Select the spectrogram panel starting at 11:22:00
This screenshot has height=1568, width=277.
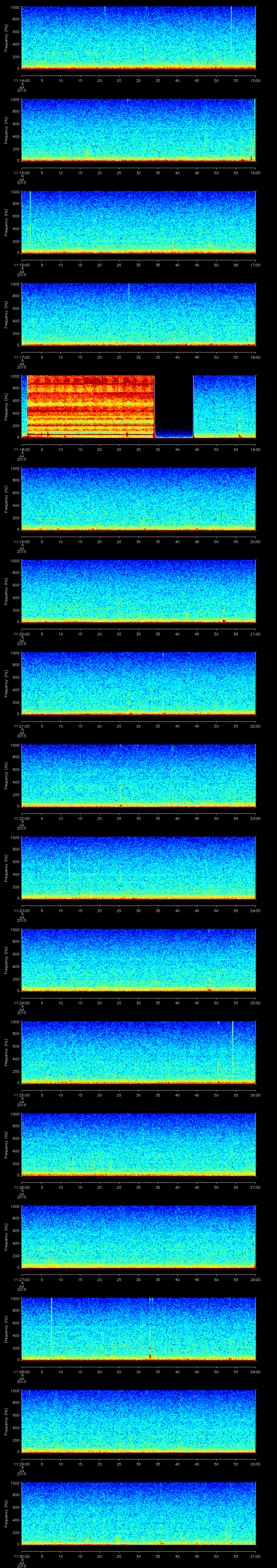(138, 775)
